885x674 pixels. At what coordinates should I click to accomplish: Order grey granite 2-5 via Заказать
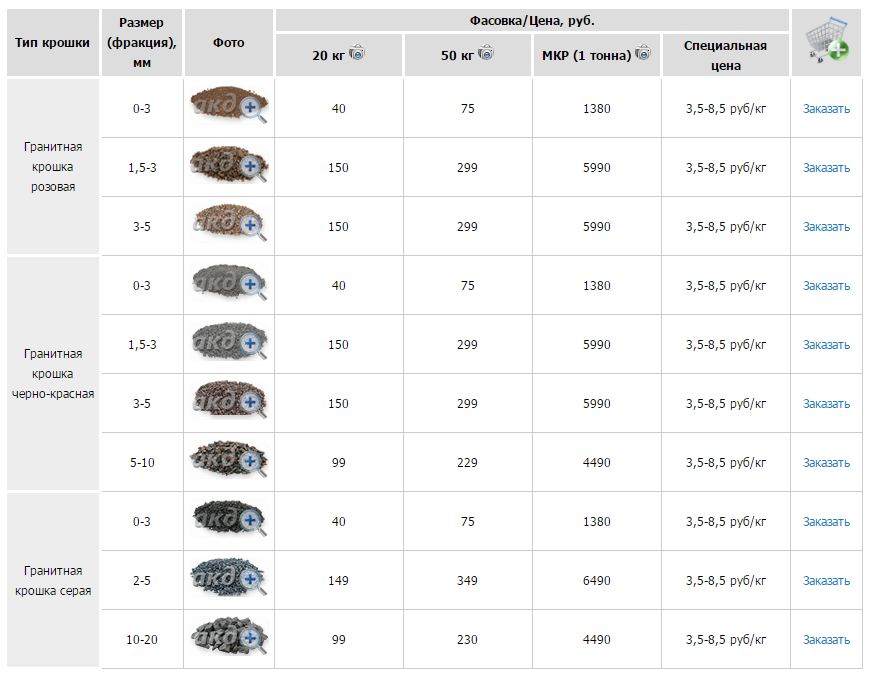pyautogui.click(x=826, y=581)
